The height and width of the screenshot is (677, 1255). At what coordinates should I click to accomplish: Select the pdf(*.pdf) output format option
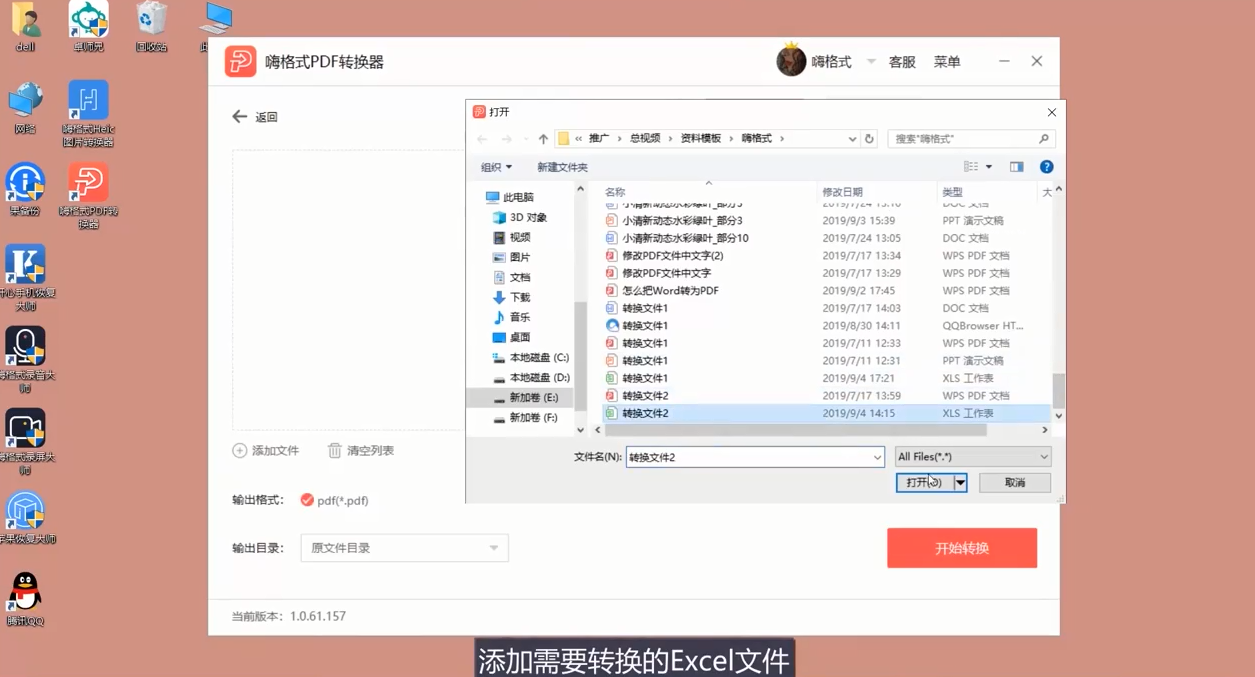click(335, 500)
